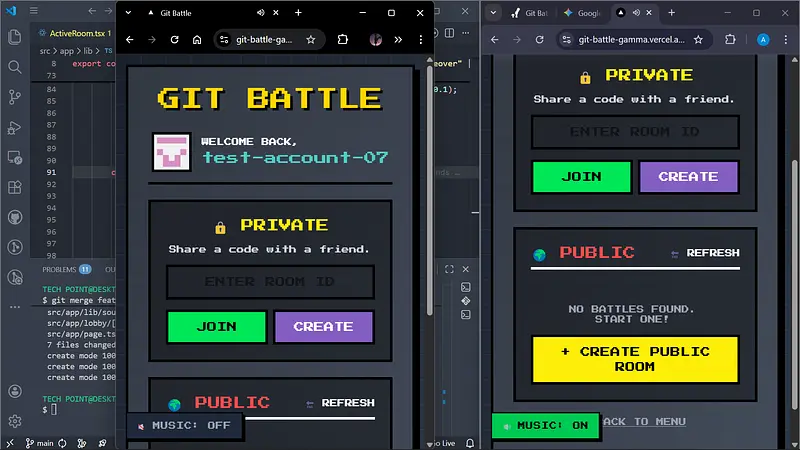The width and height of the screenshot is (800, 450).
Task: Reload the page in the middle browser
Action: pyautogui.click(x=174, y=40)
